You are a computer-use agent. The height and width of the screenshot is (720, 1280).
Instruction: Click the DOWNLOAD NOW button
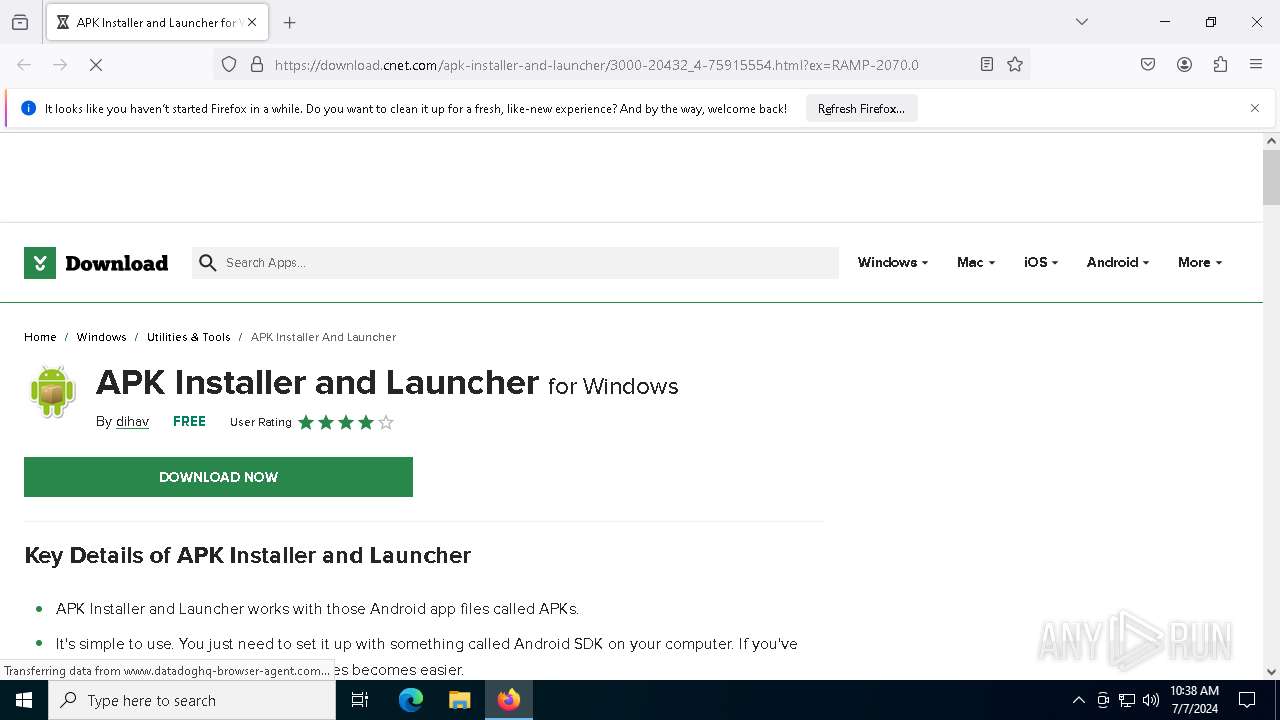coord(218,477)
